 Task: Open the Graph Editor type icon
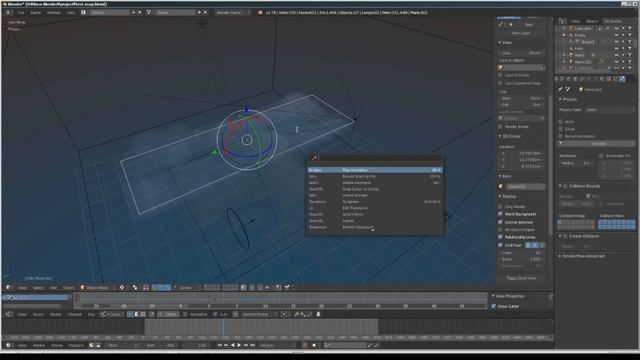click(9, 314)
